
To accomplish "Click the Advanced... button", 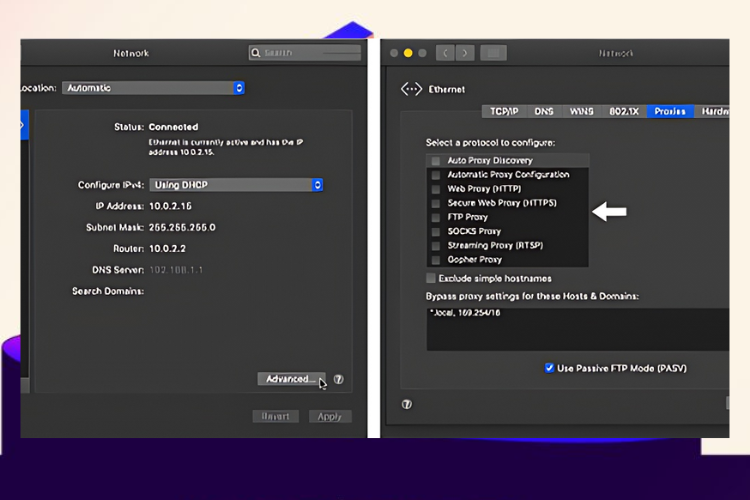I will click(291, 379).
